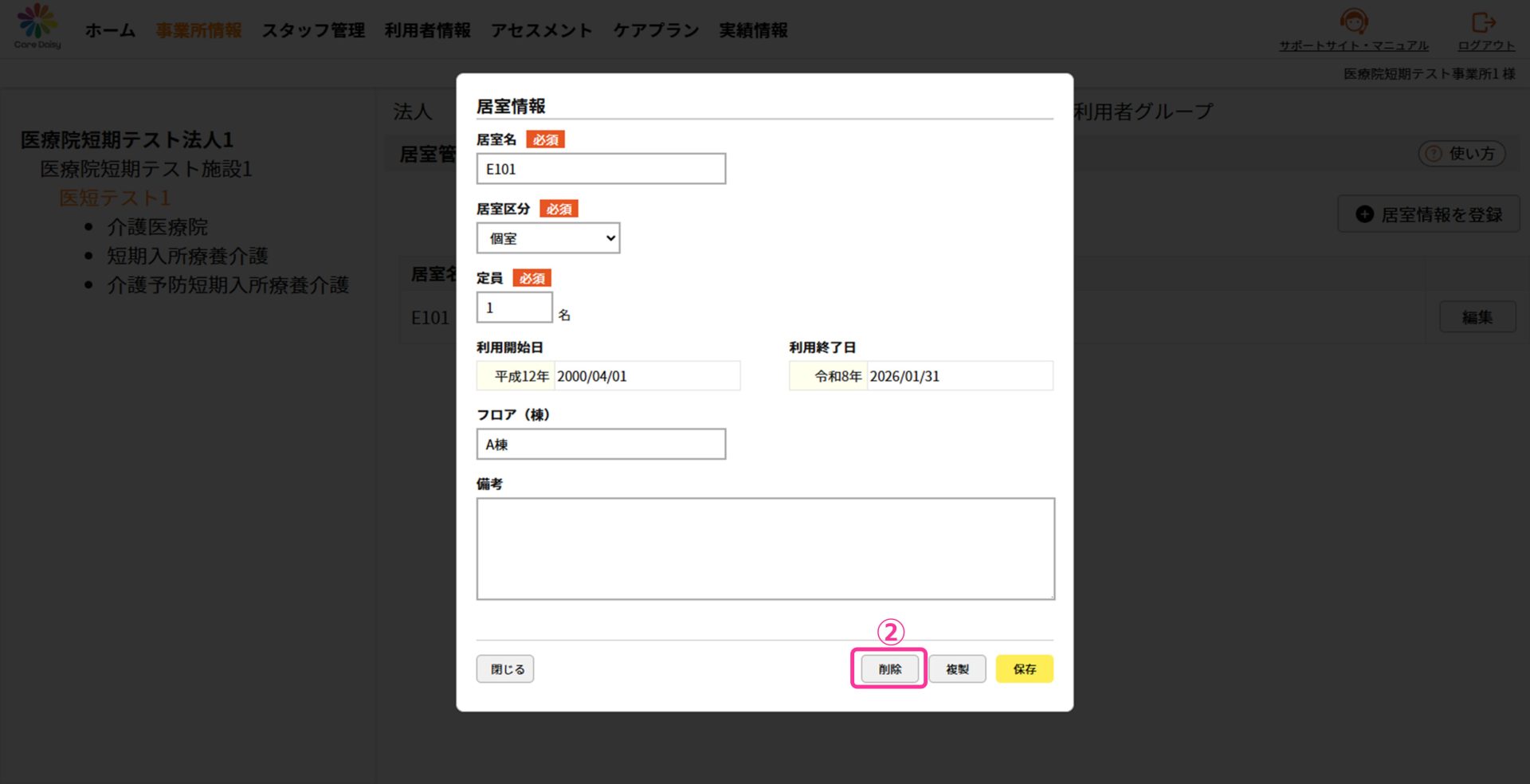Viewport: 1530px width, 784px height.
Task: Click the plus icon to register room info
Action: pyautogui.click(x=1365, y=214)
